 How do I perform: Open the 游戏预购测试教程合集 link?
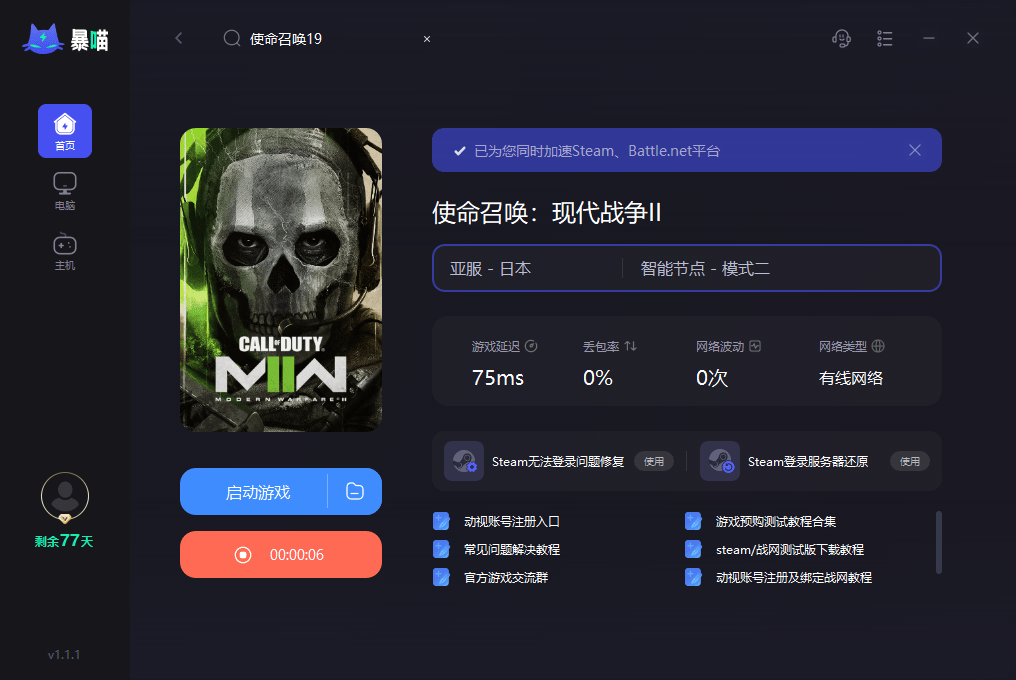tap(776, 521)
